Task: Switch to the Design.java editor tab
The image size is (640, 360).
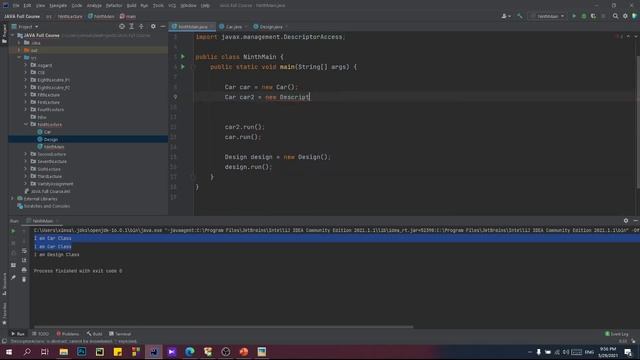Action: pos(271,27)
